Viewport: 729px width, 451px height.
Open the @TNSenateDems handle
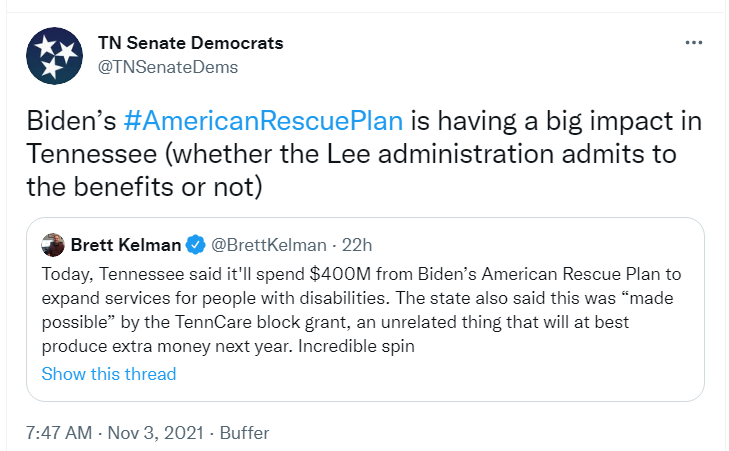[x=167, y=67]
